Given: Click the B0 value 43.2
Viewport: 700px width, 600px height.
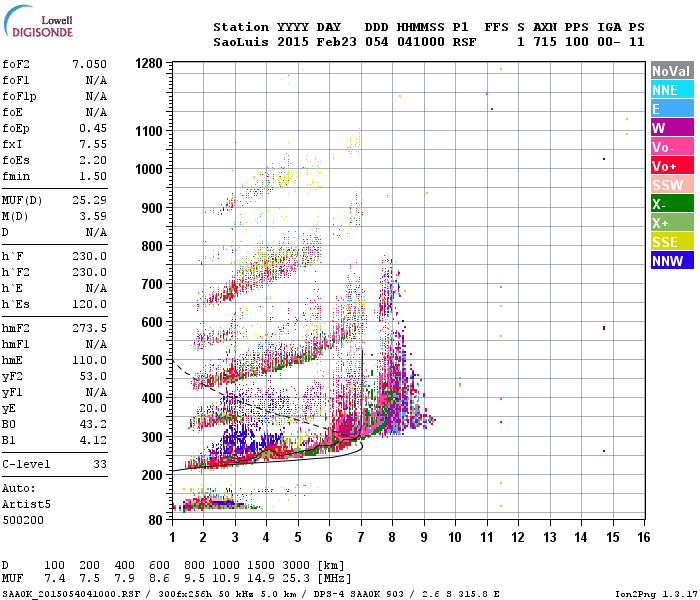Looking at the screenshot, I should [93, 424].
